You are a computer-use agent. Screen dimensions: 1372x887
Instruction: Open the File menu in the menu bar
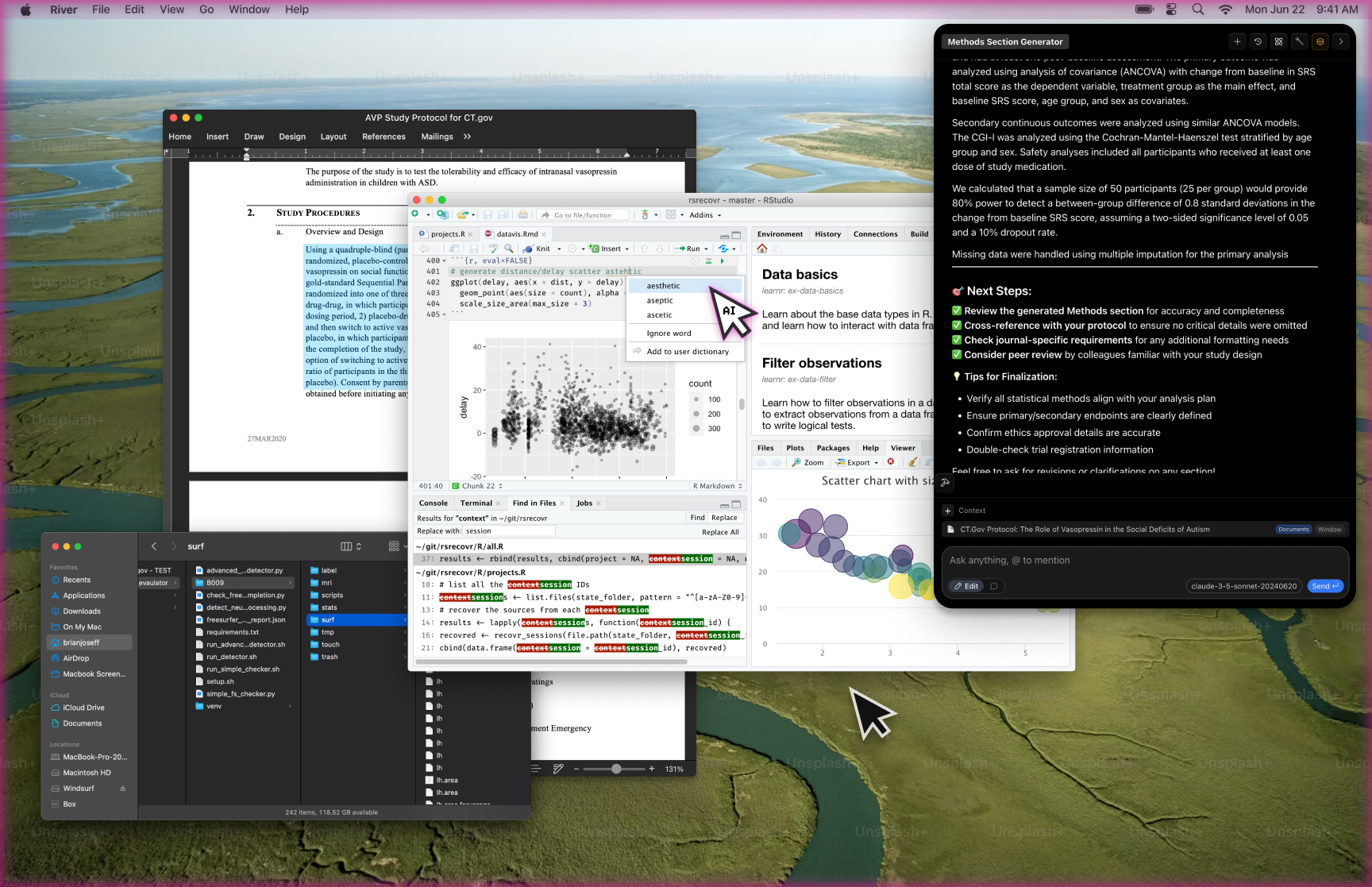[x=101, y=10]
